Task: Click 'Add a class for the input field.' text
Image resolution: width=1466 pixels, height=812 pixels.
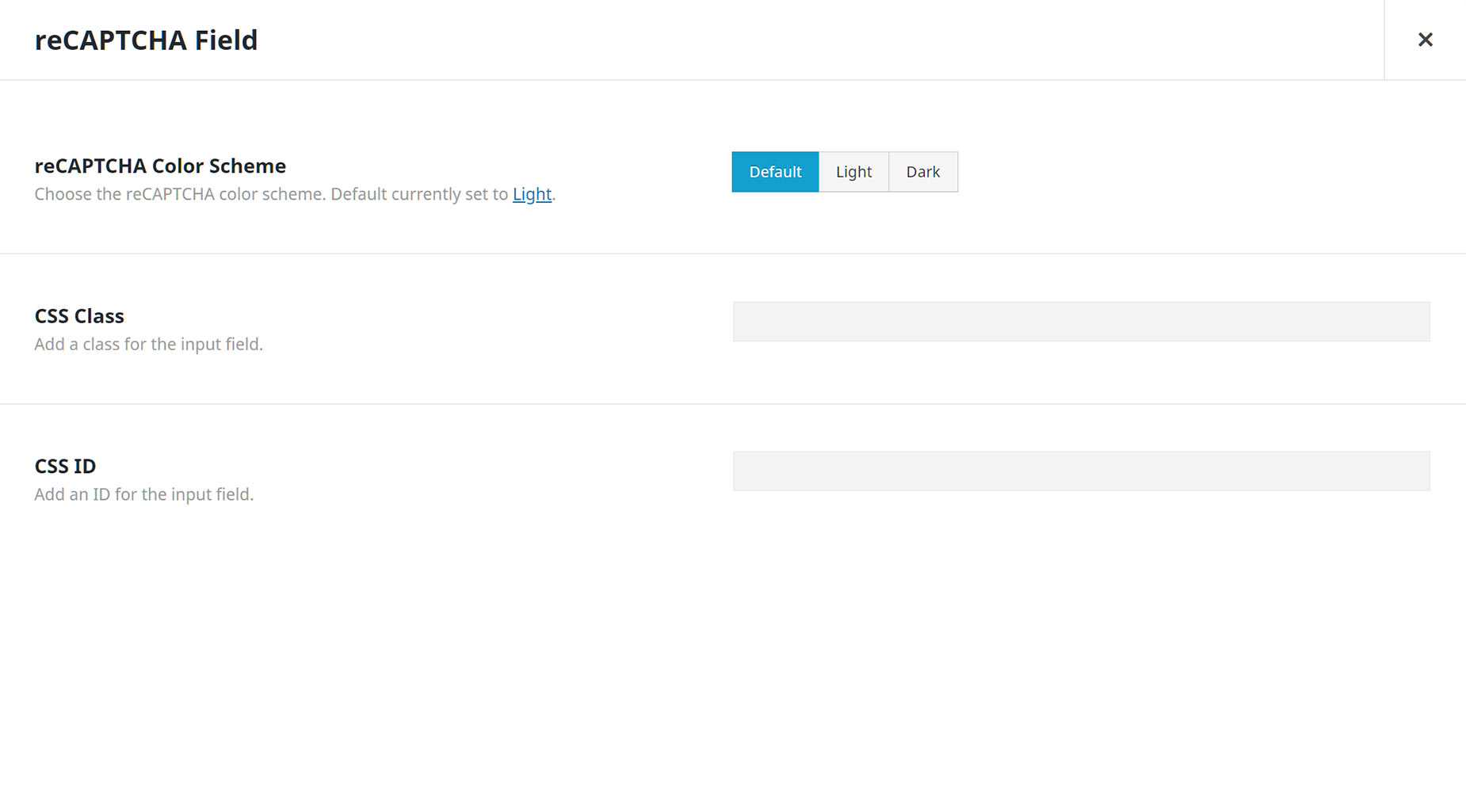Action: tap(149, 345)
